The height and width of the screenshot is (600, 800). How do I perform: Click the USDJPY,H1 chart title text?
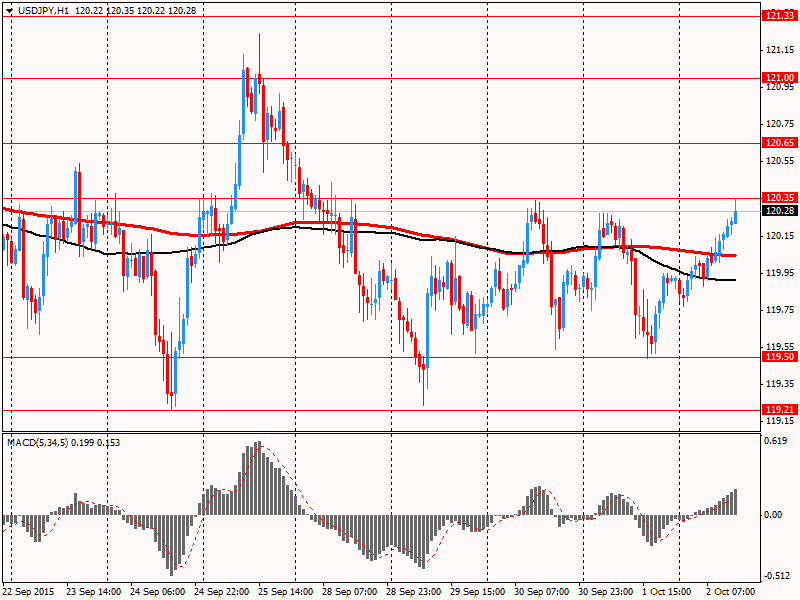pos(43,11)
